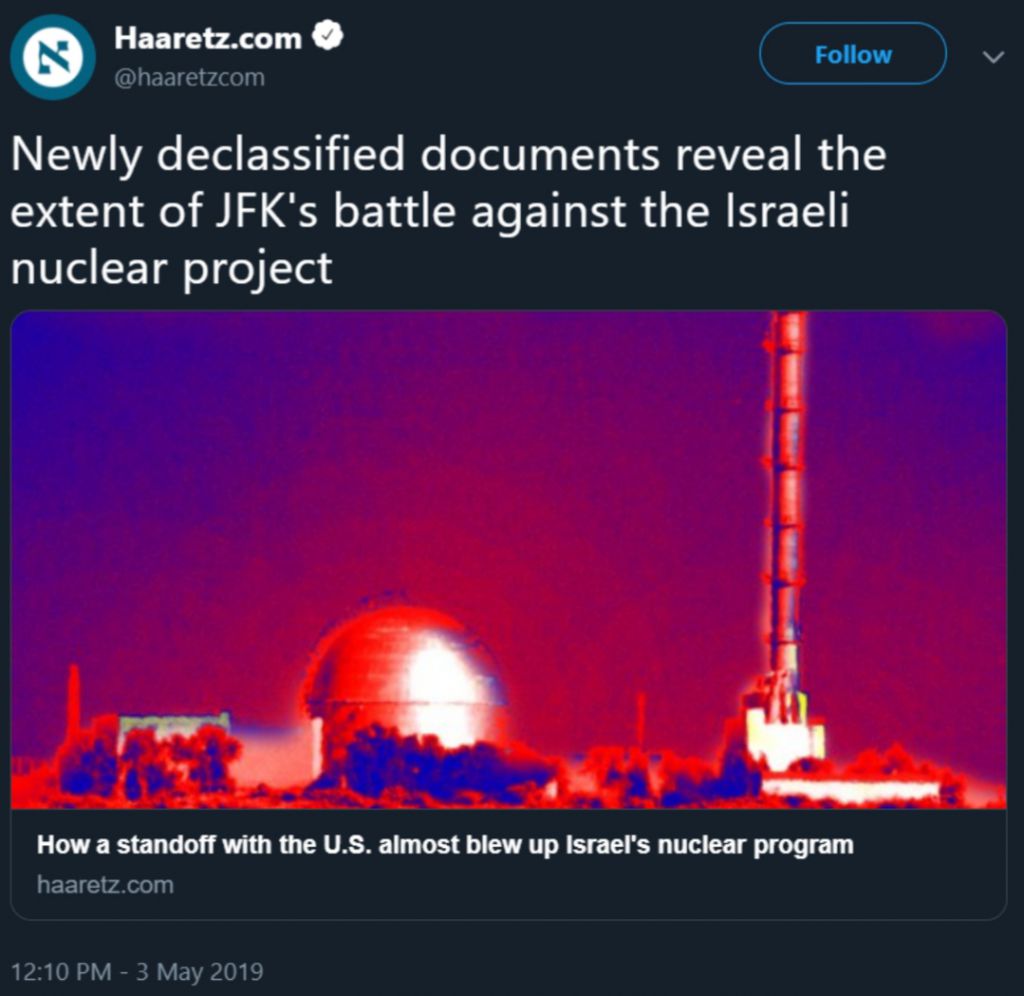Click the white-lit structure at the tower base

pyautogui.click(x=785, y=735)
